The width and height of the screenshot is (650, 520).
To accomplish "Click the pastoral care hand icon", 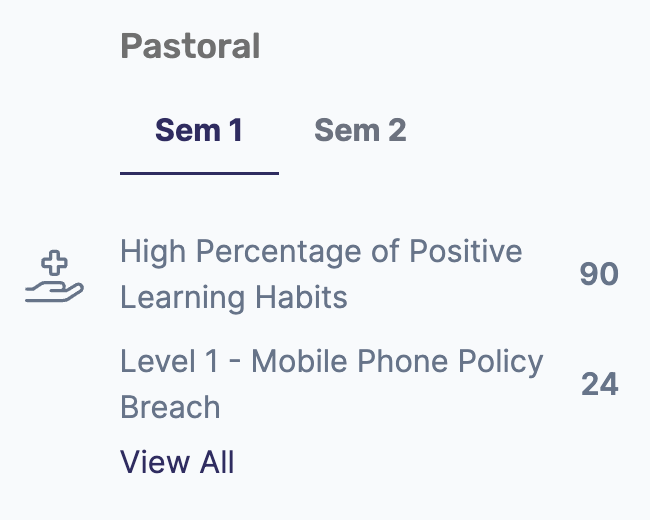I will pyautogui.click(x=54, y=276).
